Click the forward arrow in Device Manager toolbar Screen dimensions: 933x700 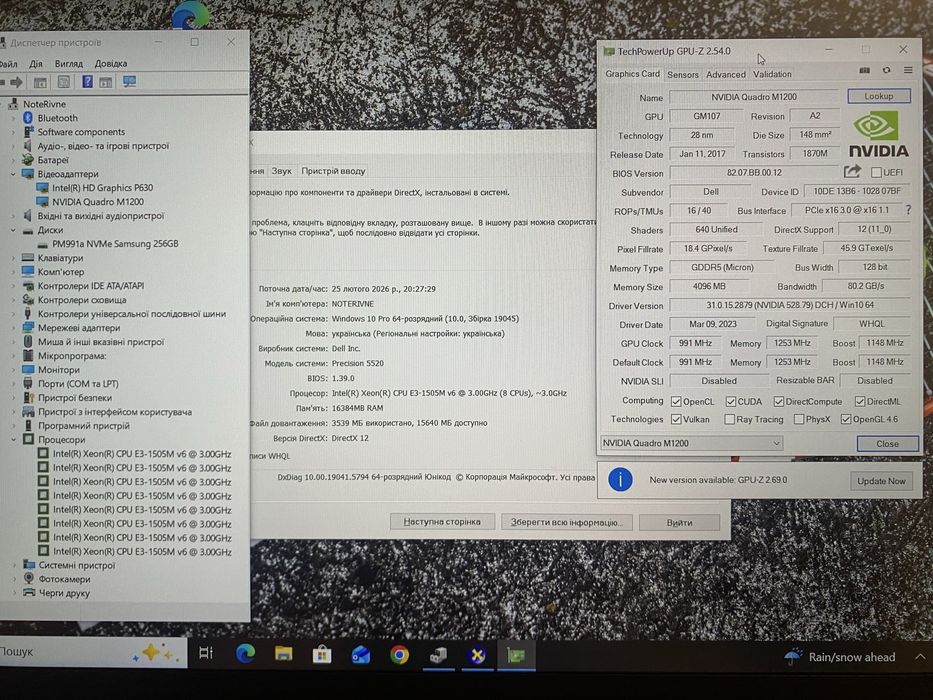click(16, 82)
